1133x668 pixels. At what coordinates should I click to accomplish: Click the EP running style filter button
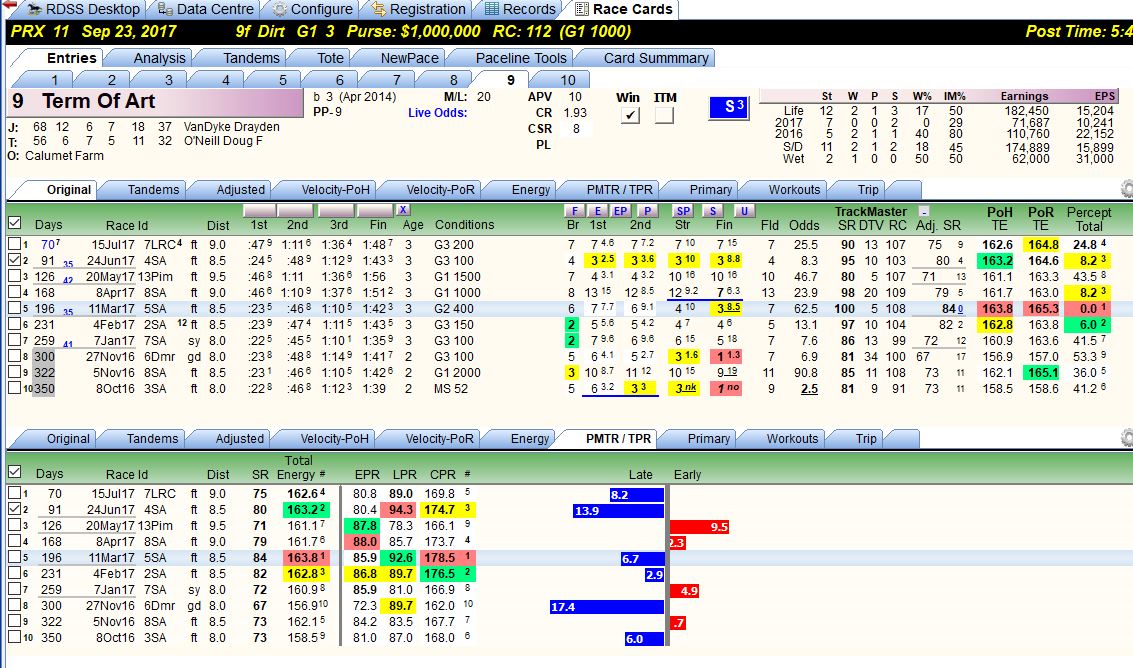[620, 210]
